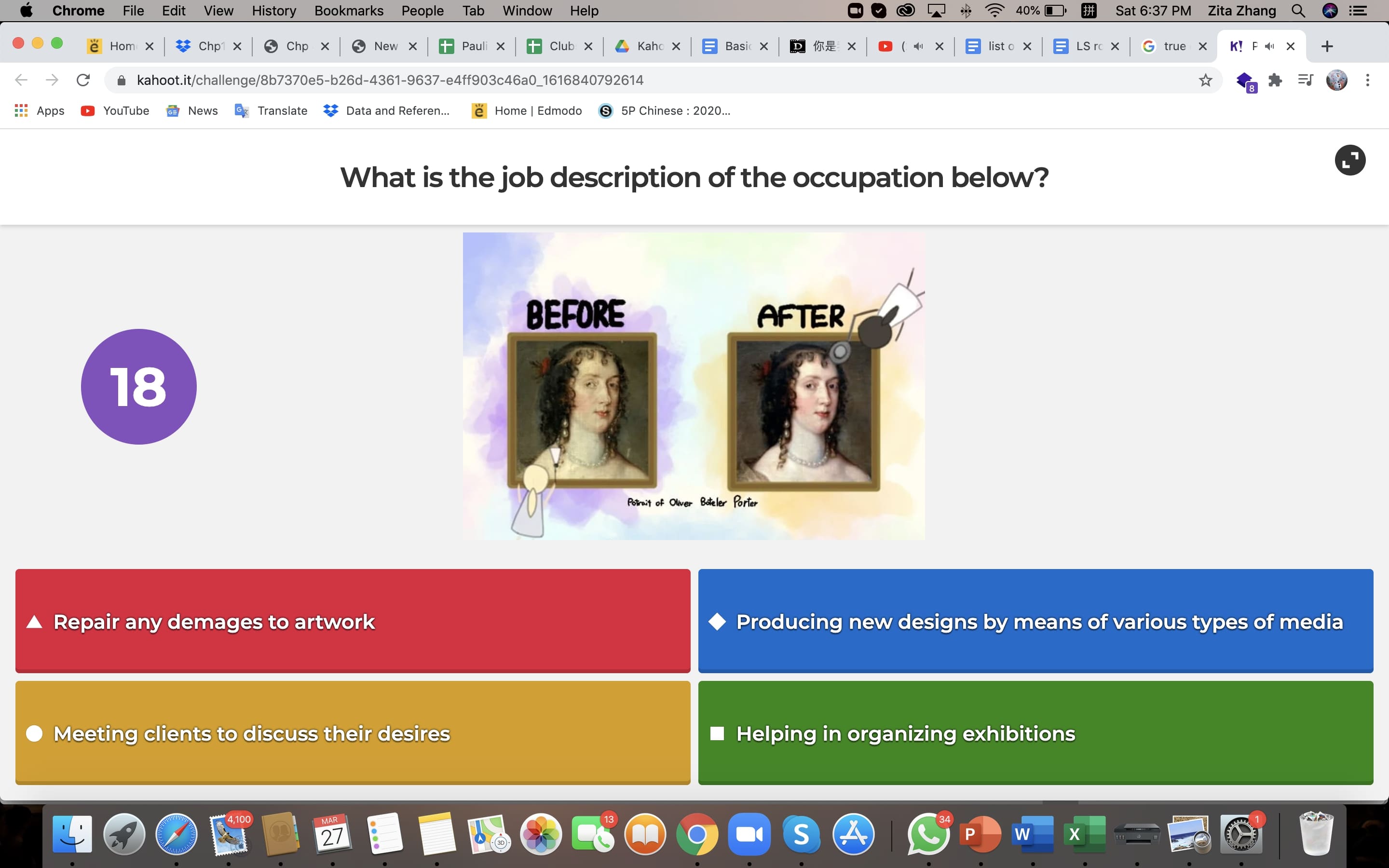Reload the Kahoot page

[83, 80]
